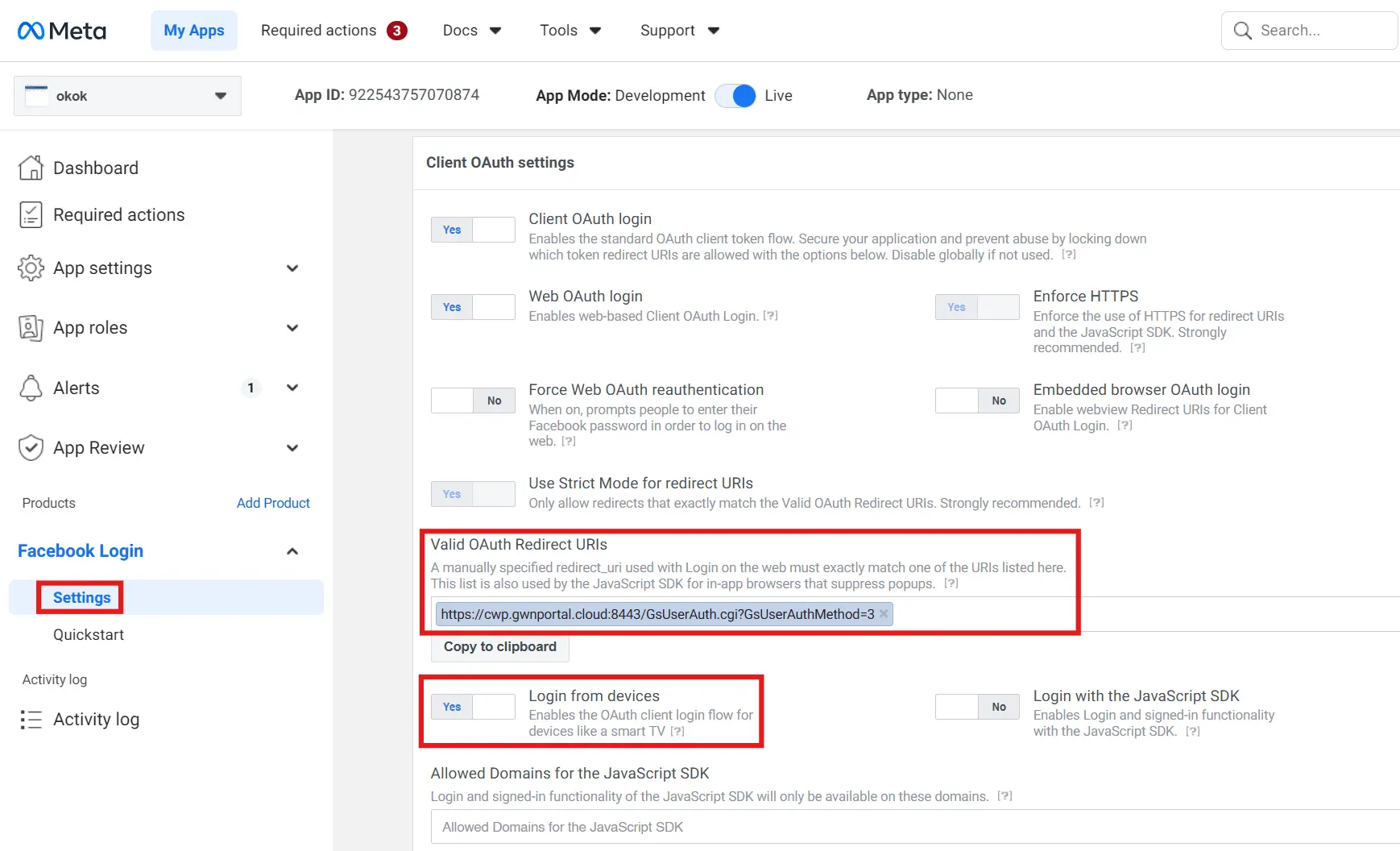Screen dimensions: 1400x851
Task: Click the App roles badge icon
Action: click(x=31, y=328)
